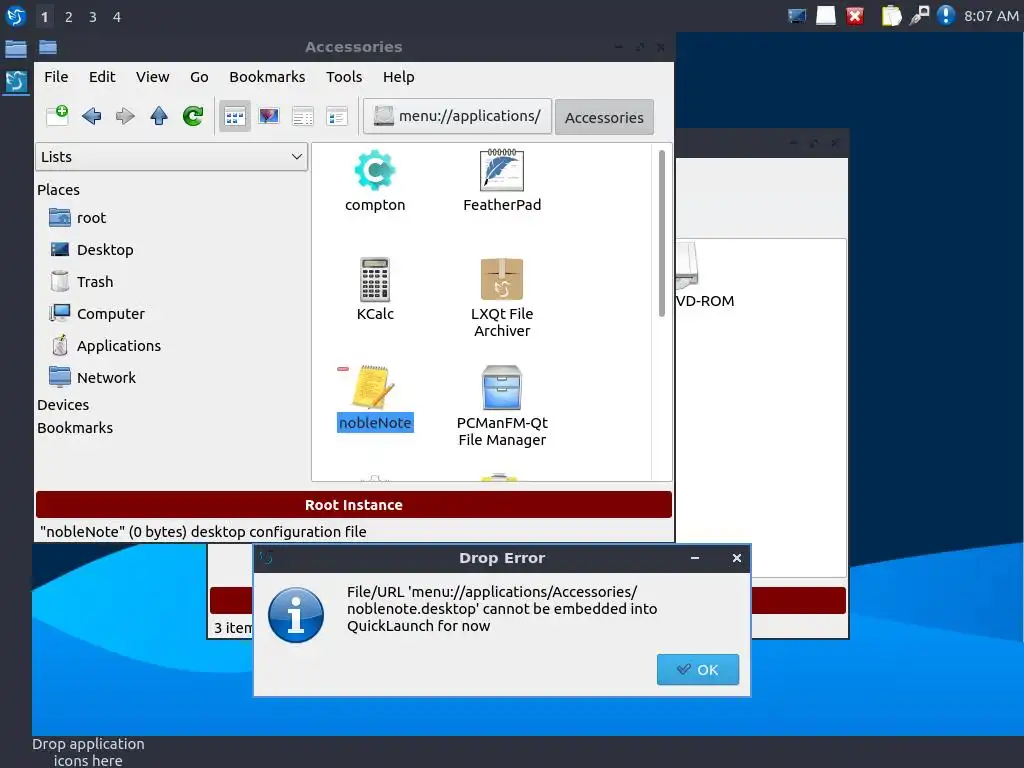Screen dimensions: 1024x768
Task: Switch to compact list view mode
Action: (303, 116)
